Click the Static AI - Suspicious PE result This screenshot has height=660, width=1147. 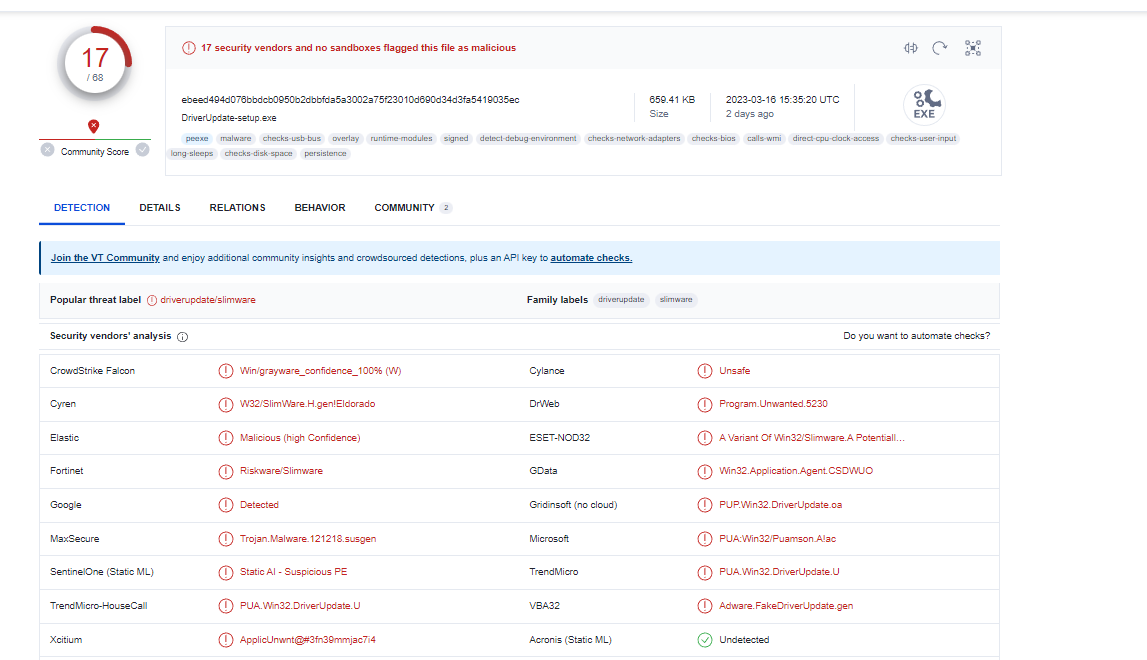[x=293, y=572]
